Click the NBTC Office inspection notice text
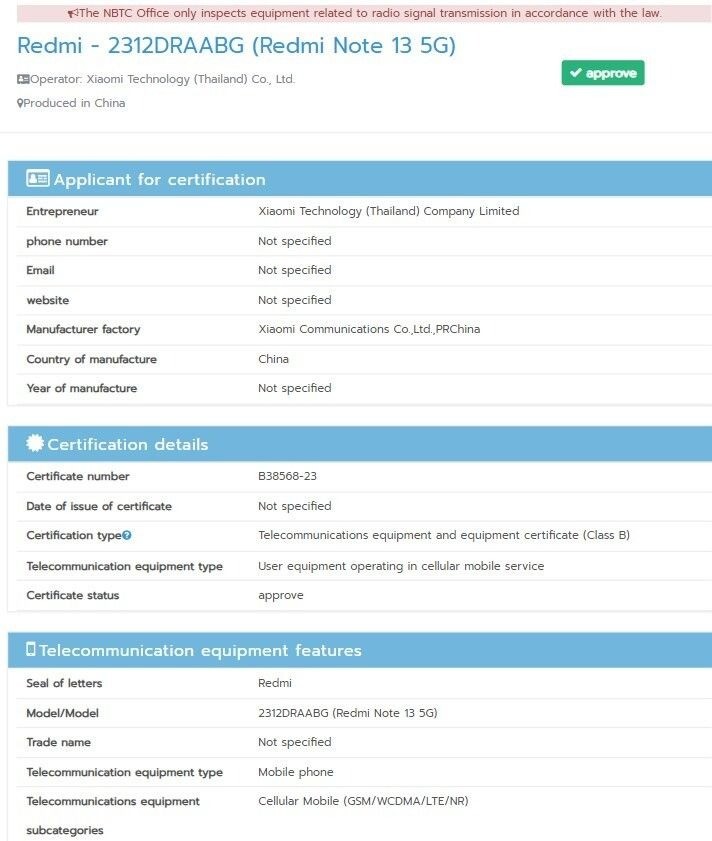 click(370, 13)
